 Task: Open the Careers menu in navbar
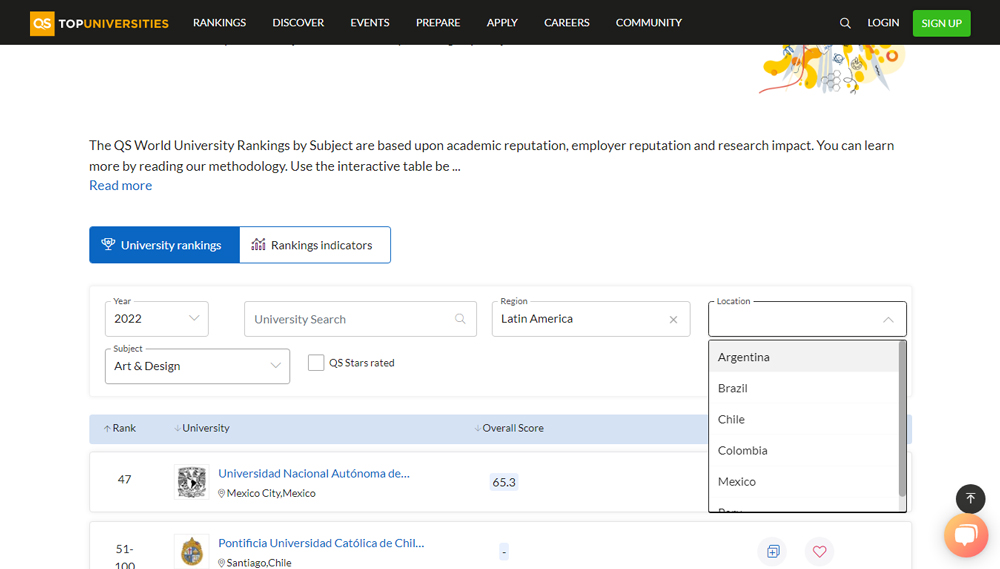[566, 22]
